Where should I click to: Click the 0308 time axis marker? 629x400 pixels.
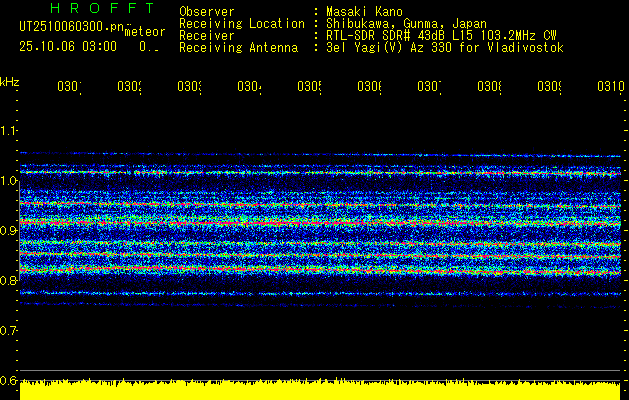489,87
